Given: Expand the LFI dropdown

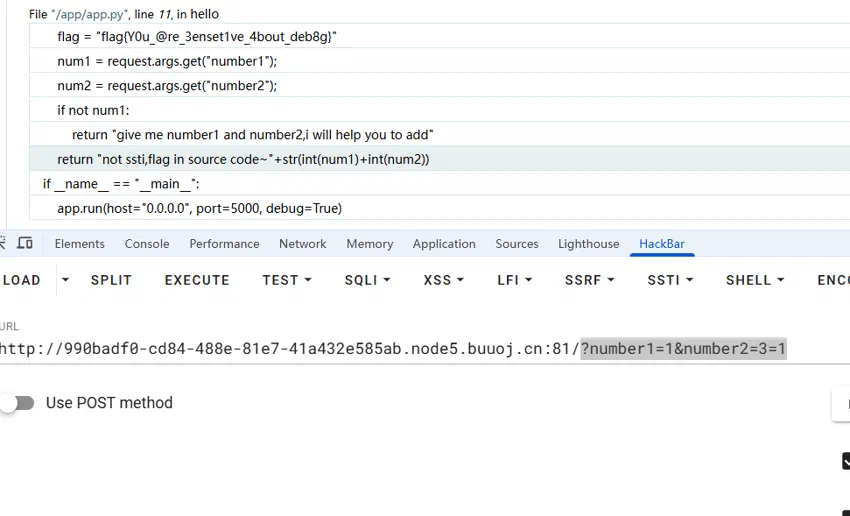Looking at the screenshot, I should pos(514,280).
